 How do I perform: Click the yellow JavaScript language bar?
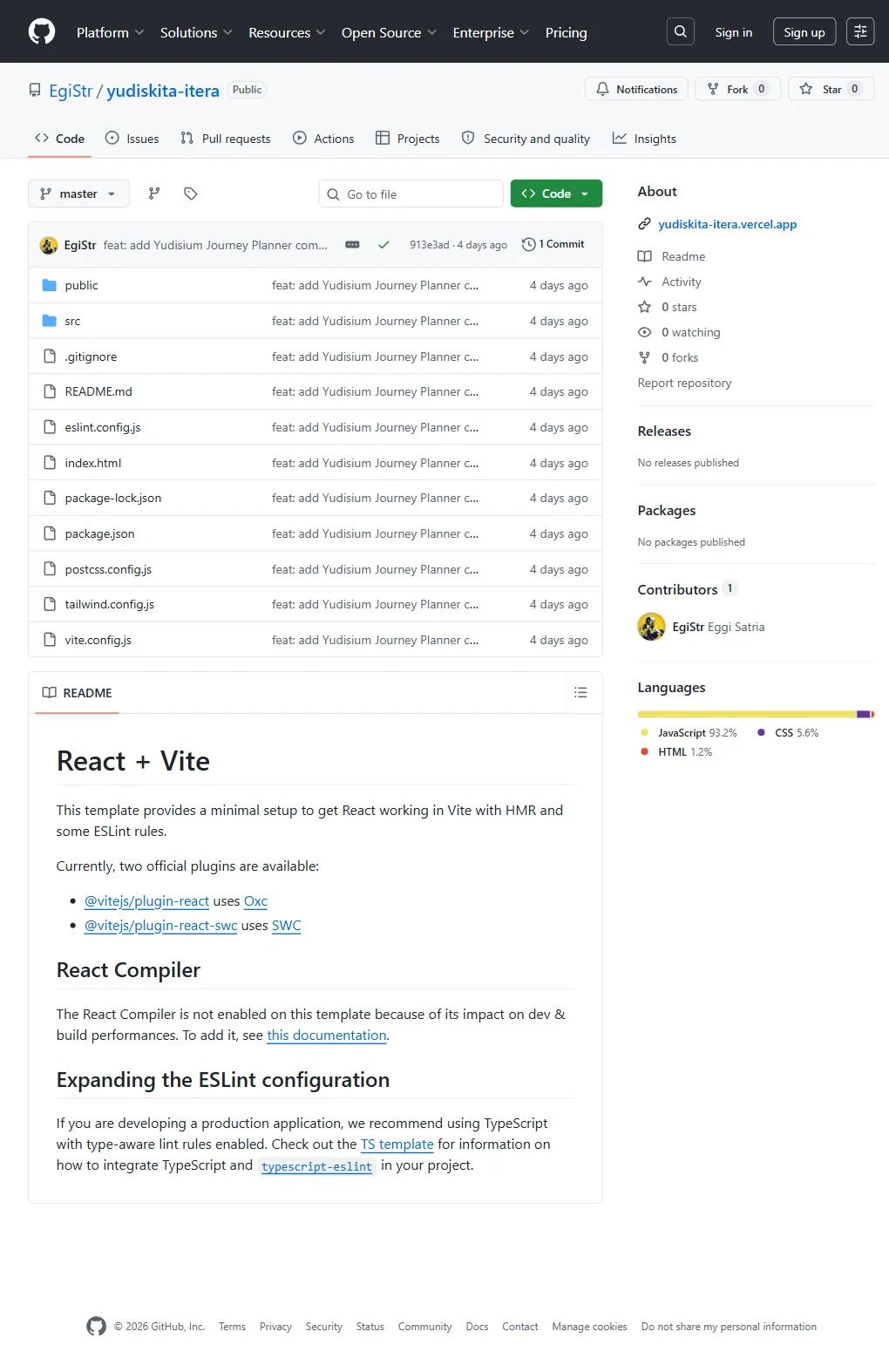(747, 715)
